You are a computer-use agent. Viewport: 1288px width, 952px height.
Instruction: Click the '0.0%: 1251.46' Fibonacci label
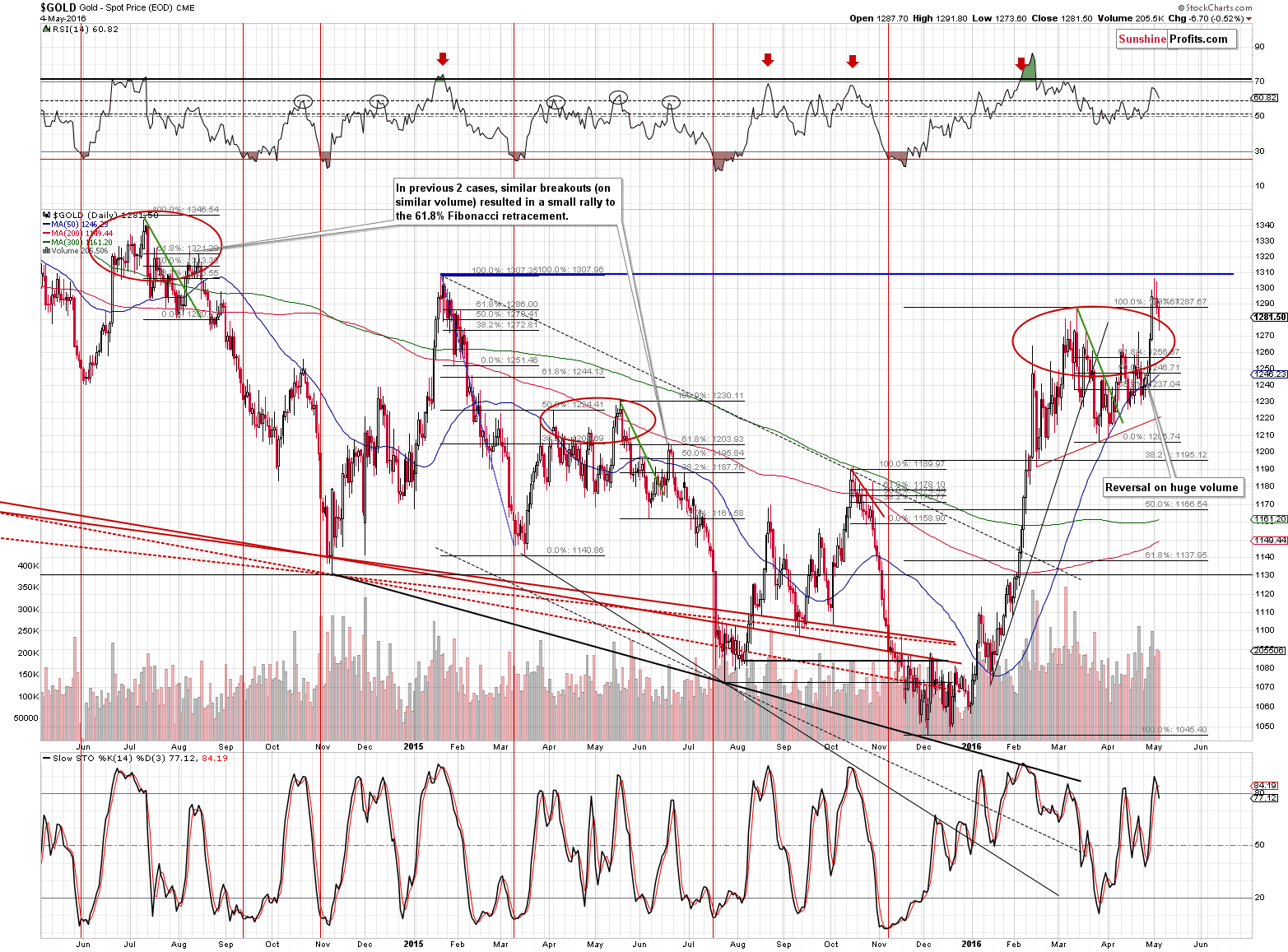click(509, 360)
